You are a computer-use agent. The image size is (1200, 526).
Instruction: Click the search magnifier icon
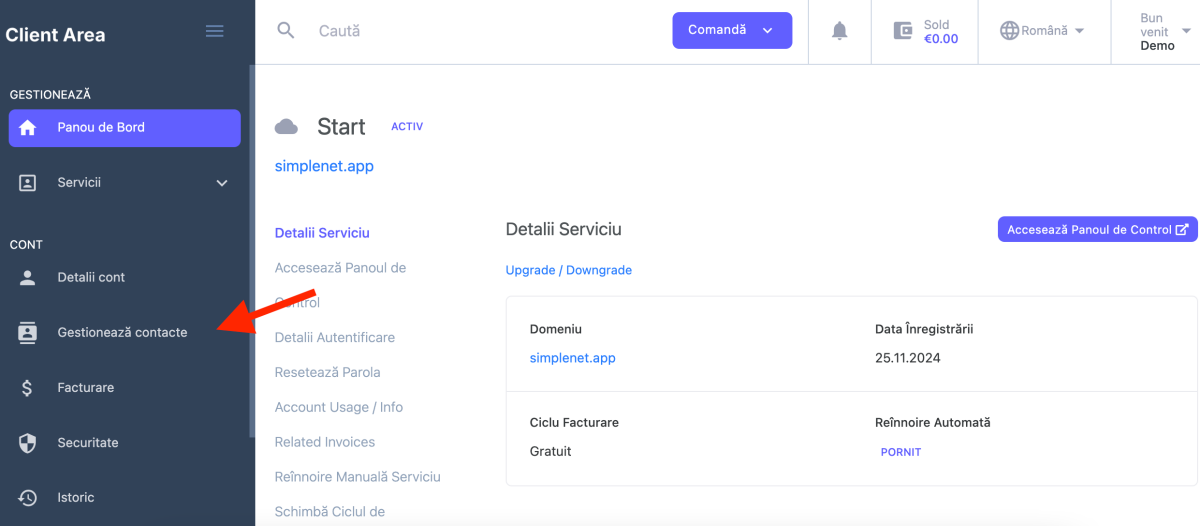(x=286, y=31)
